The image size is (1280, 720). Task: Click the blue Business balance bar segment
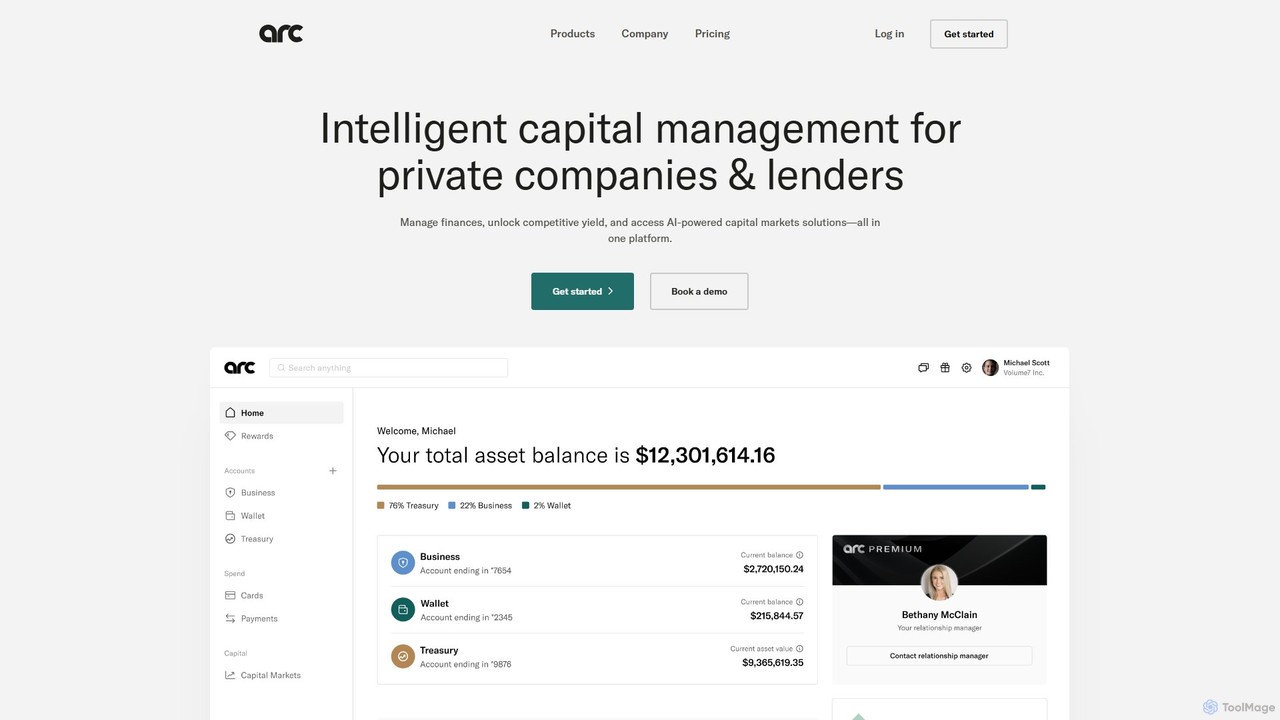click(x=956, y=487)
